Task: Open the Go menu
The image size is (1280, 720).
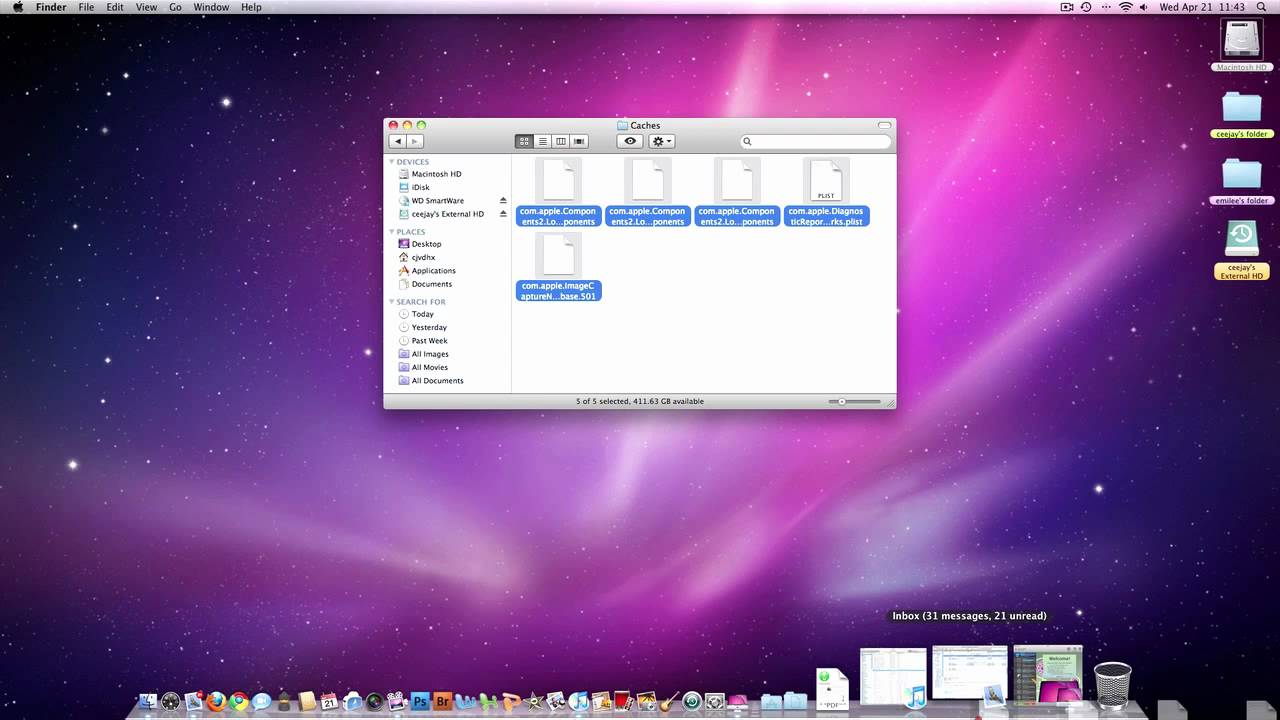Action: pyautogui.click(x=175, y=7)
